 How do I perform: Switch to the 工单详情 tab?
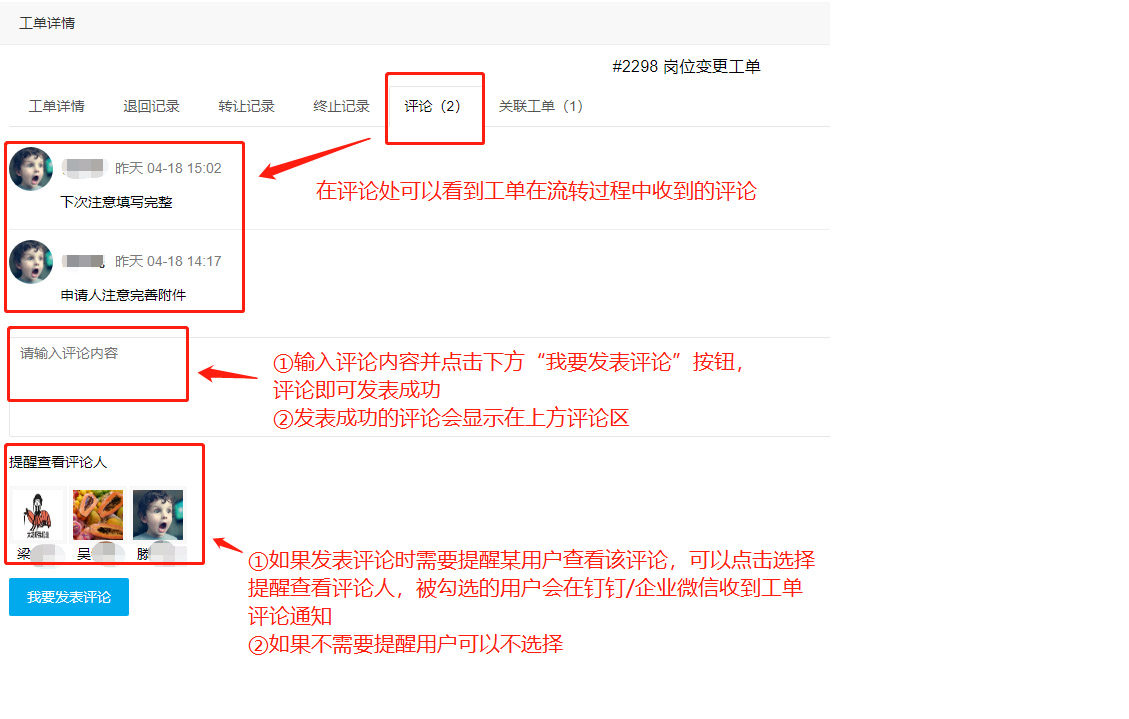pyautogui.click(x=56, y=107)
